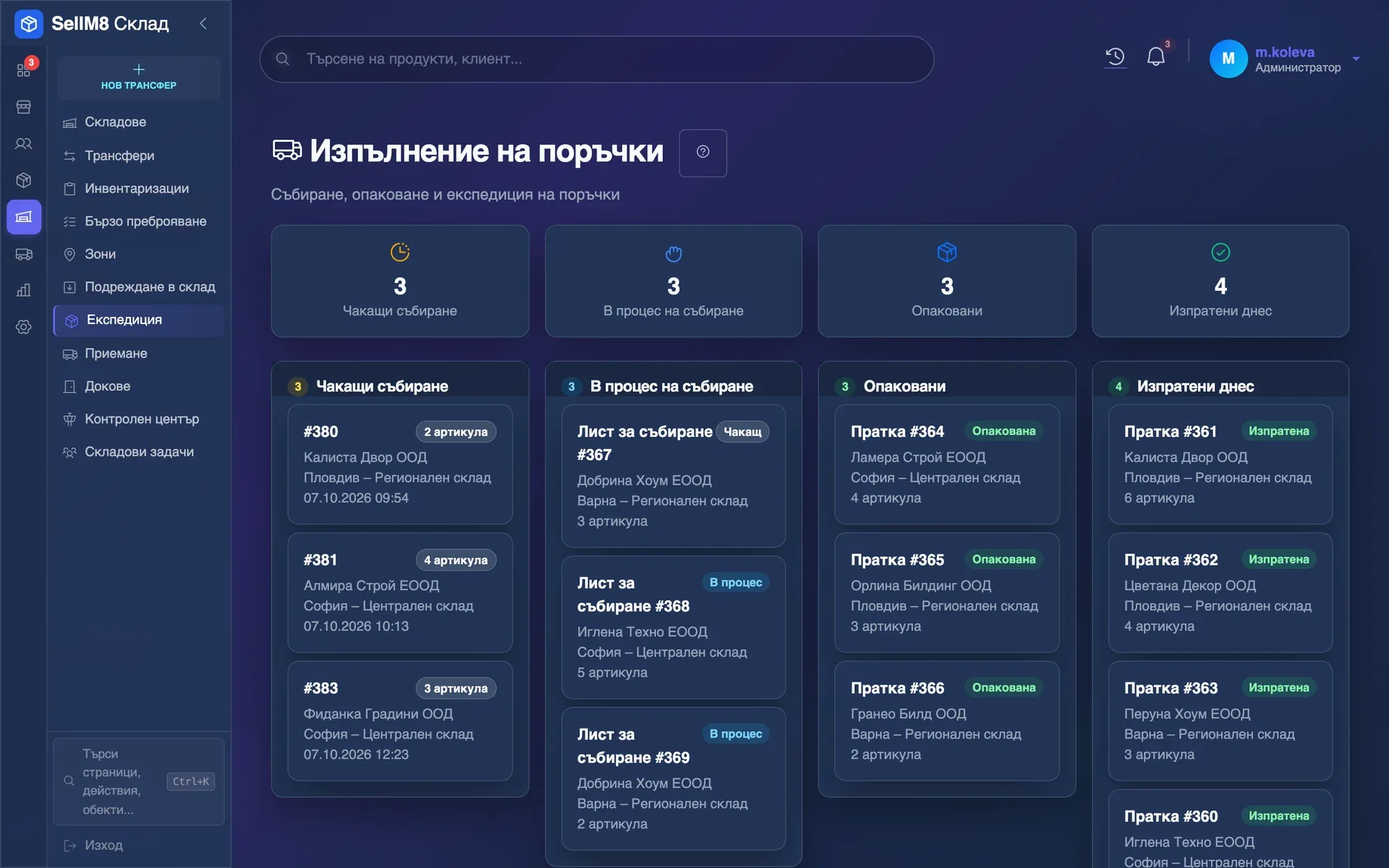The height and width of the screenshot is (868, 1389).
Task: Open Пратка #365 shipment card
Action: click(x=946, y=592)
